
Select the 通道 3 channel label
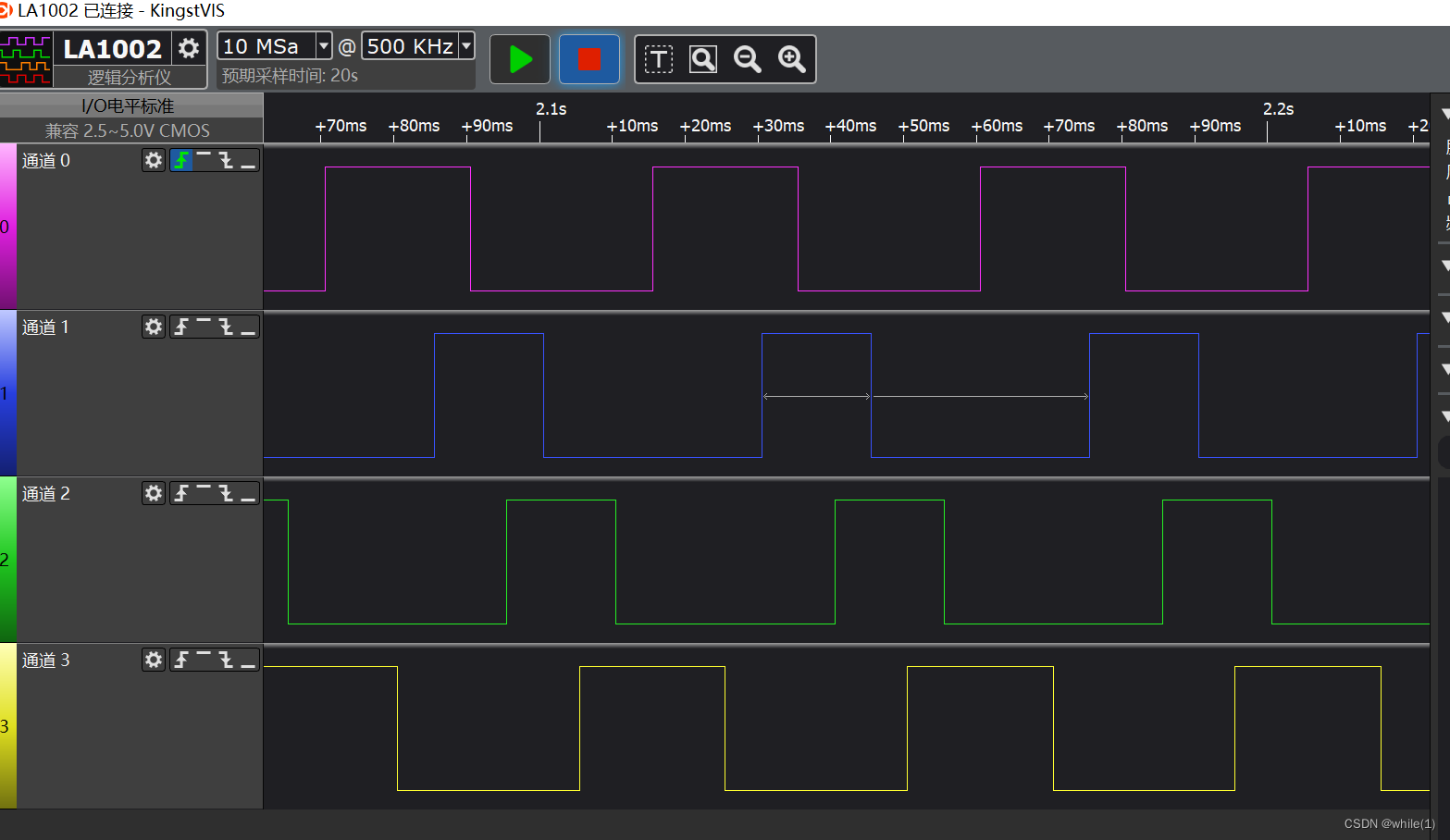[46, 660]
